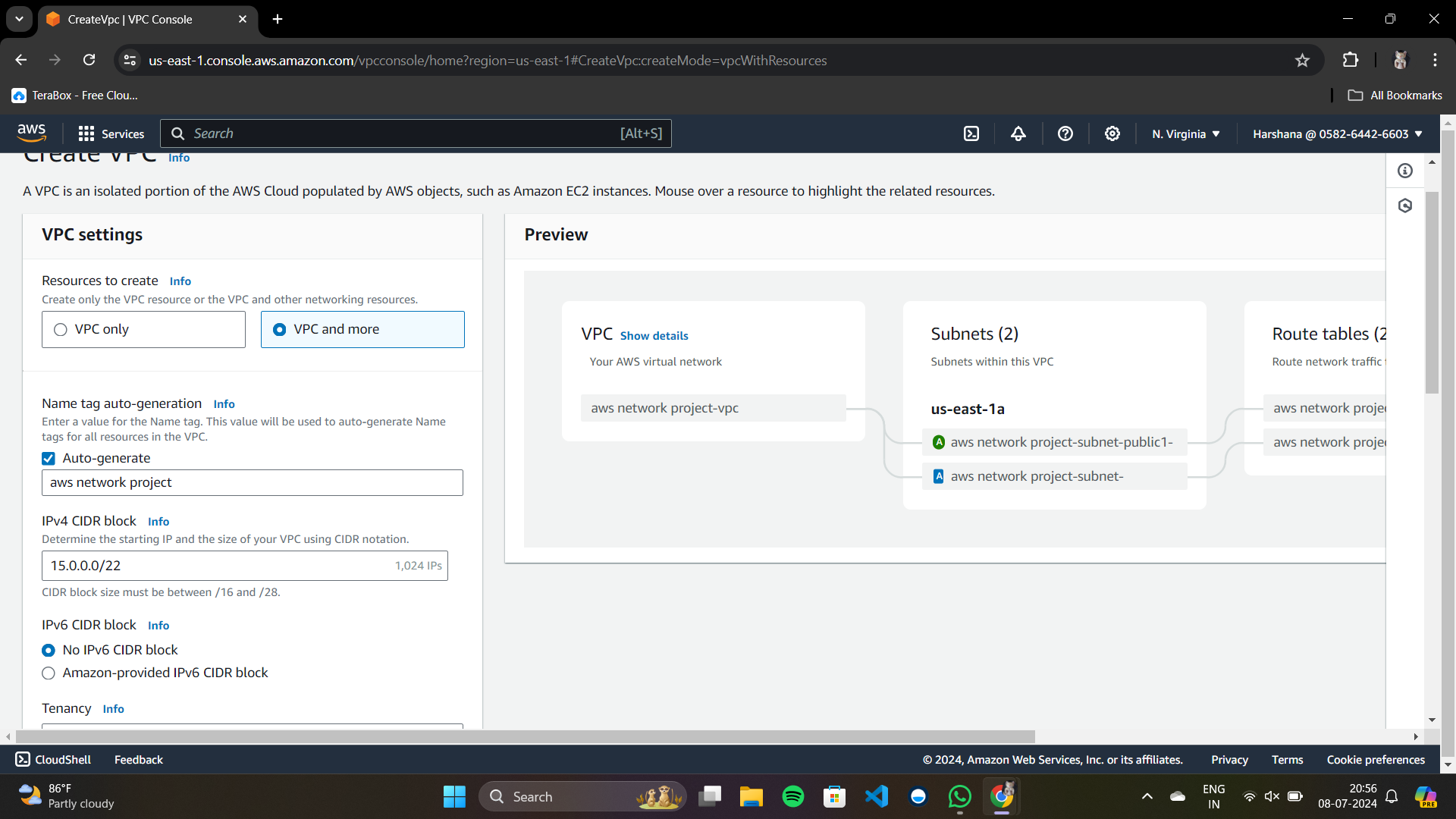Click the AWS support help question icon

[1065, 133]
